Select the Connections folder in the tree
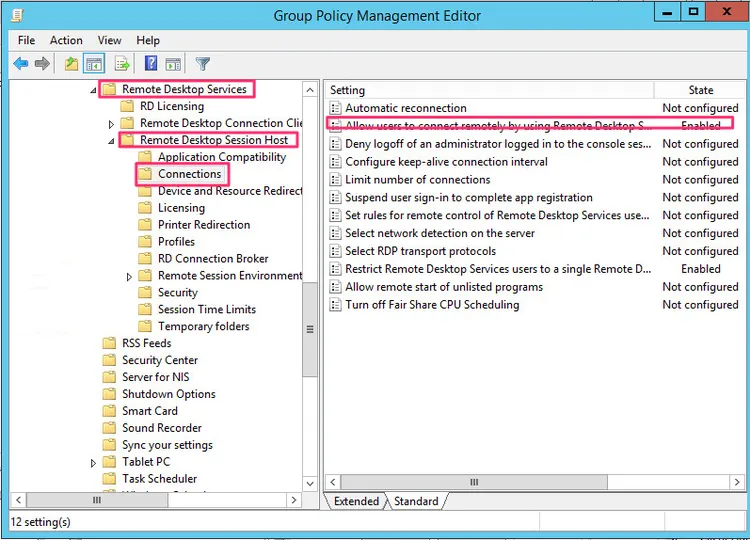The image size is (750, 540). 189,174
